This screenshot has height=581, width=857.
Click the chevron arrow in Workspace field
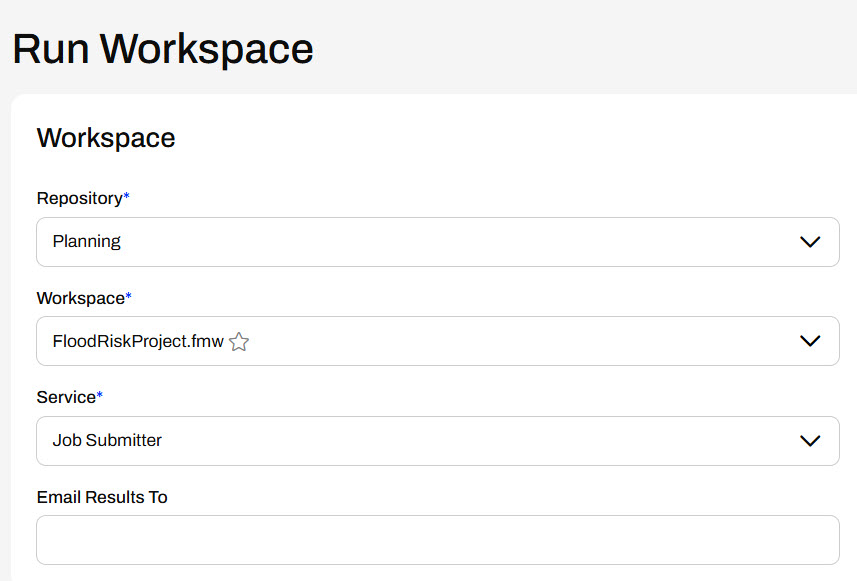[x=810, y=341]
